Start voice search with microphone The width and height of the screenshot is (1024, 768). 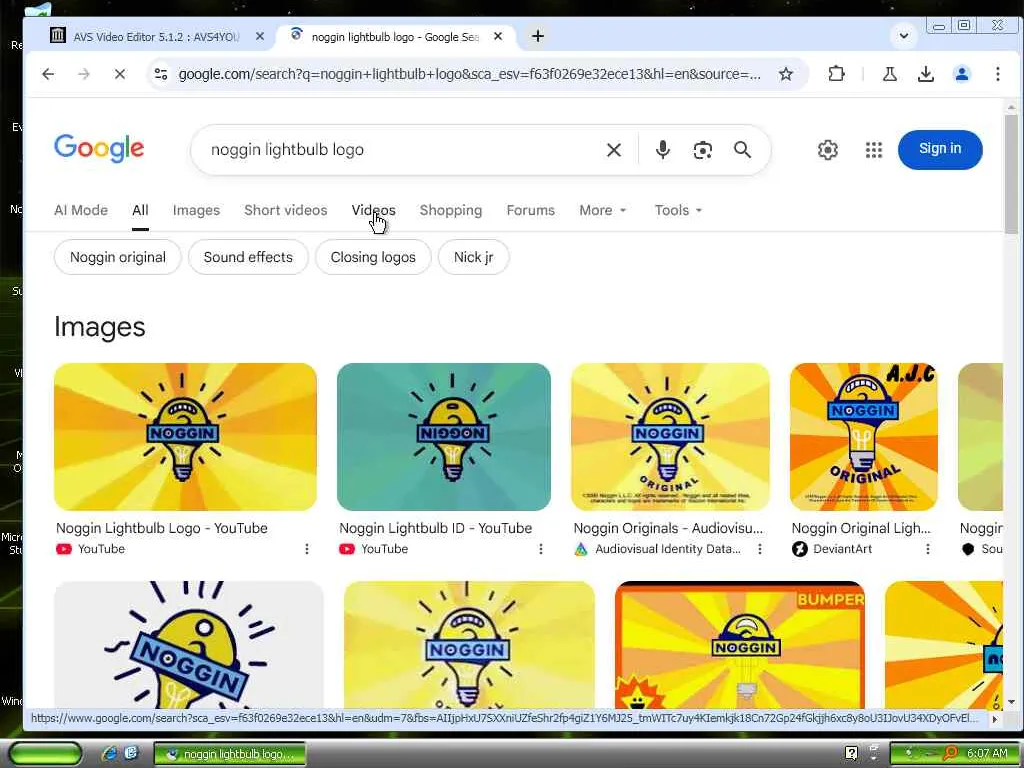[662, 150]
